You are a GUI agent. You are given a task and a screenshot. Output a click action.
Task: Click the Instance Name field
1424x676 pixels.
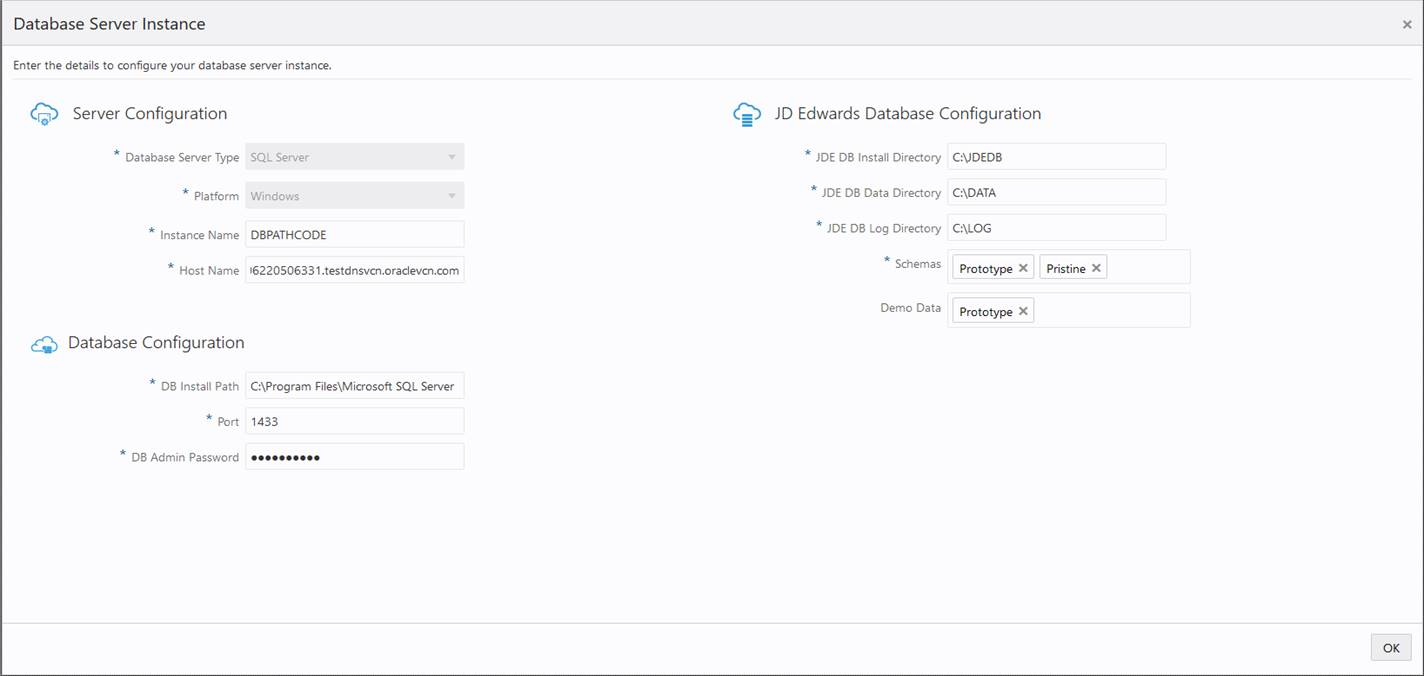click(x=354, y=234)
